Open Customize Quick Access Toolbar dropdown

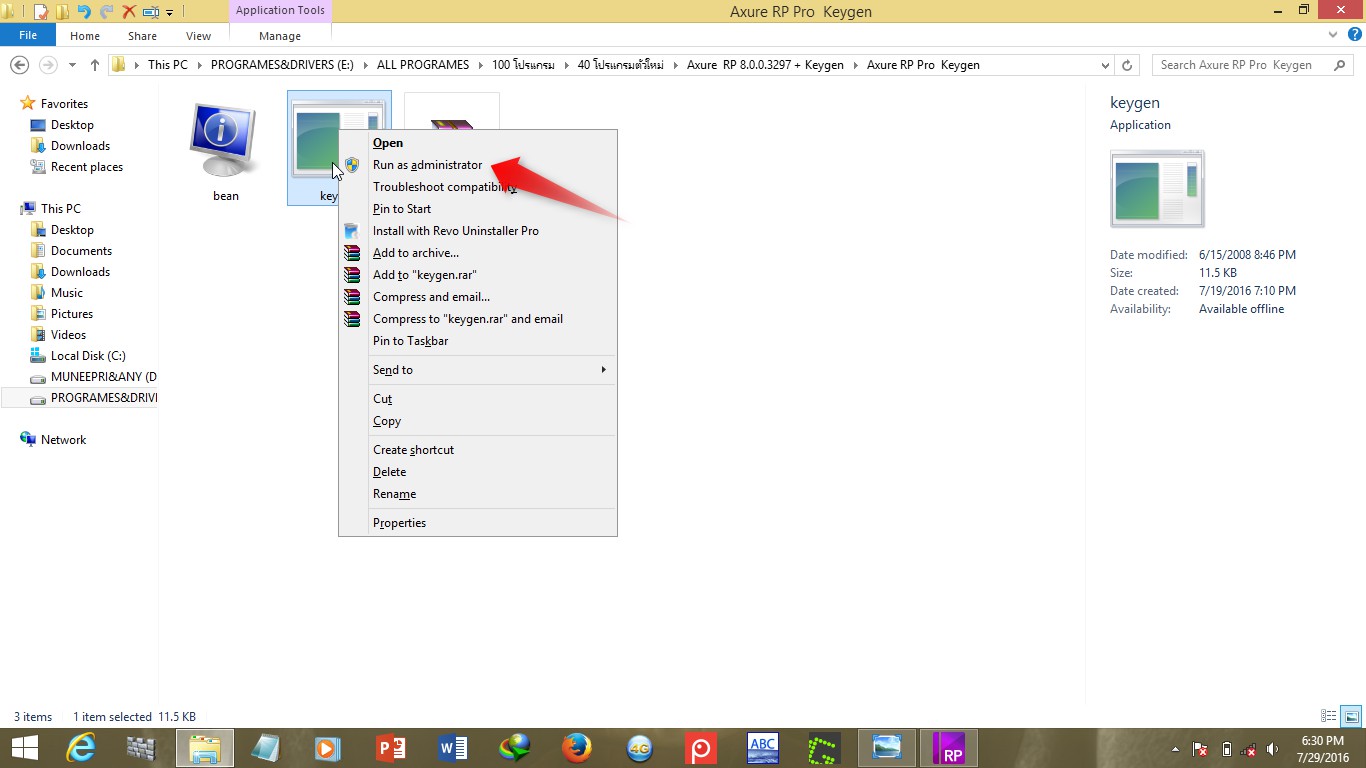[169, 13]
